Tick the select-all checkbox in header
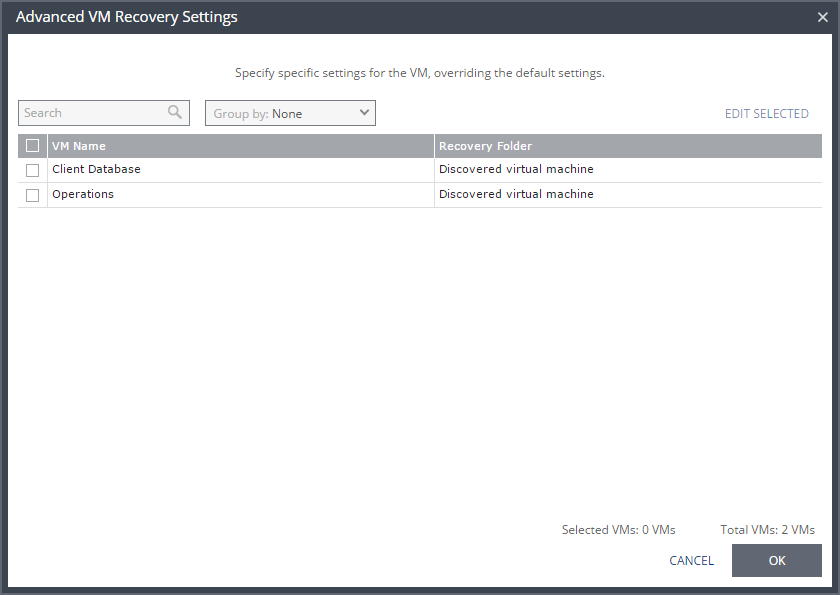Viewport: 840px width, 595px height. [x=33, y=146]
